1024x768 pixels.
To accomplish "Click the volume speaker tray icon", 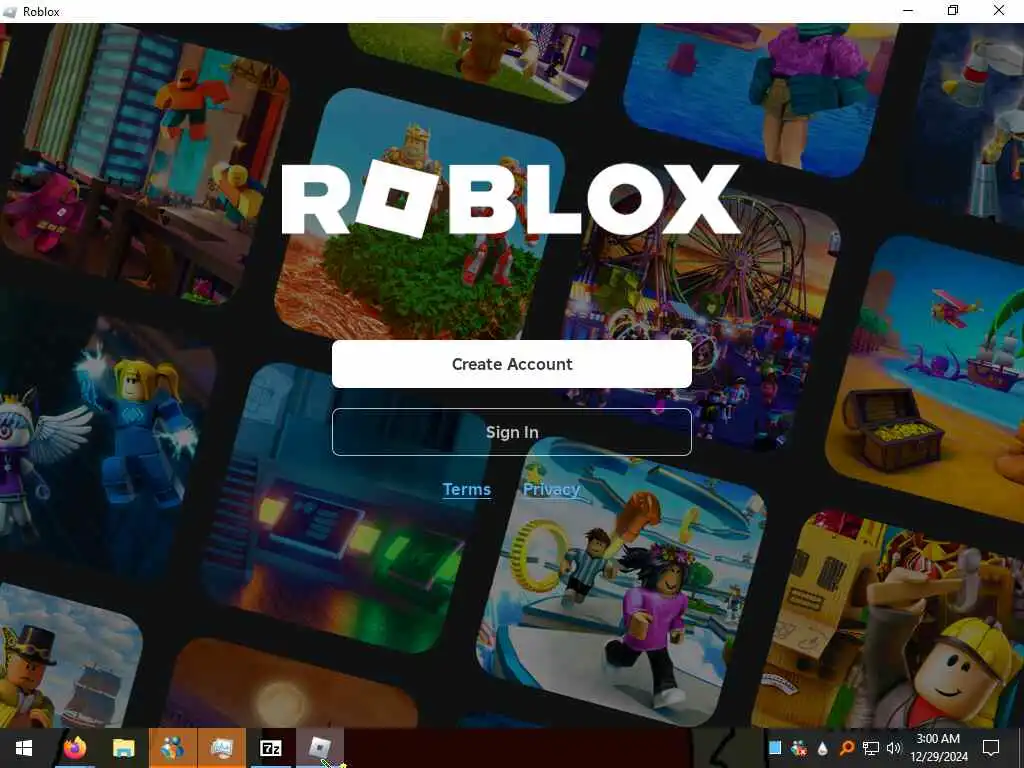I will 894,748.
